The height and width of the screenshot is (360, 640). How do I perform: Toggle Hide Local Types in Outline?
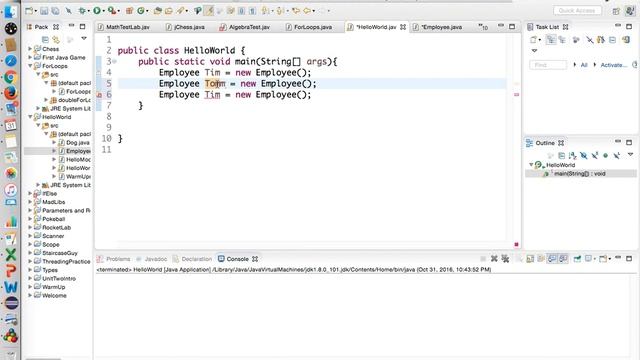click(x=617, y=156)
